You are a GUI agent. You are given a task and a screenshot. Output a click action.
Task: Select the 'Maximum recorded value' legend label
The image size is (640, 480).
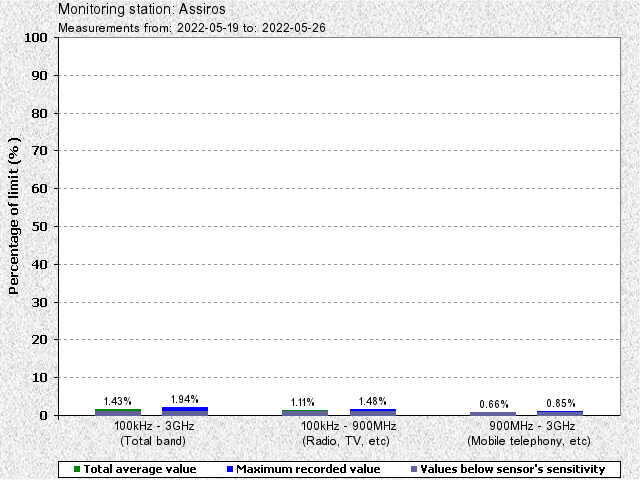pos(308,468)
